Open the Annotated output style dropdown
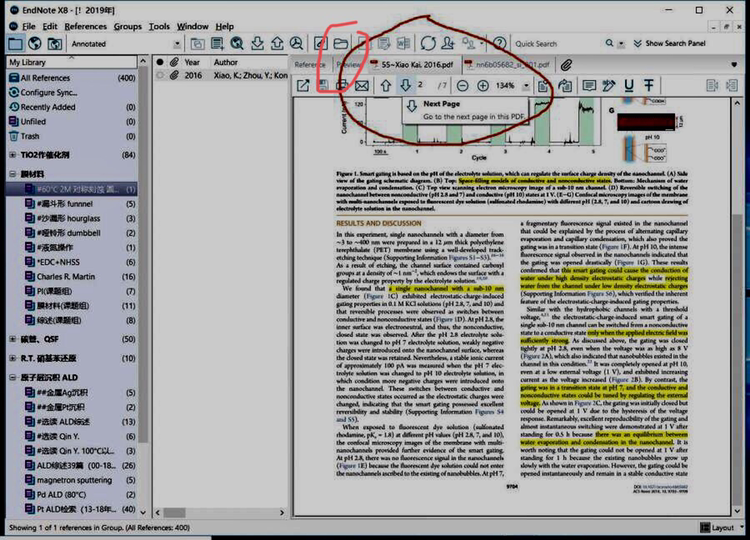This screenshot has height=540, width=750. (x=177, y=44)
